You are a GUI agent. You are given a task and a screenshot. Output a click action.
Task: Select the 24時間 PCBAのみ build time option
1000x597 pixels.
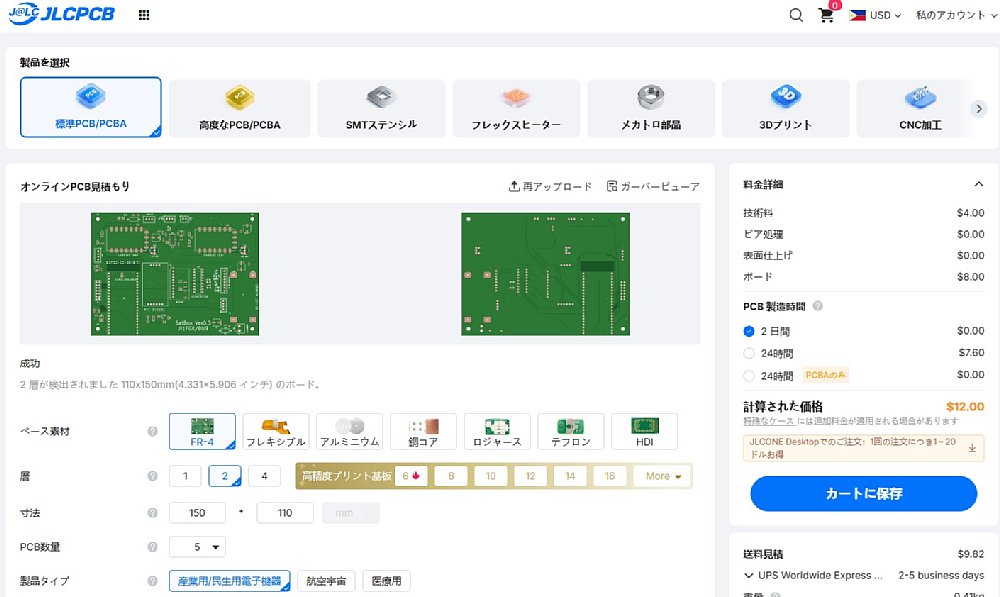(749, 376)
